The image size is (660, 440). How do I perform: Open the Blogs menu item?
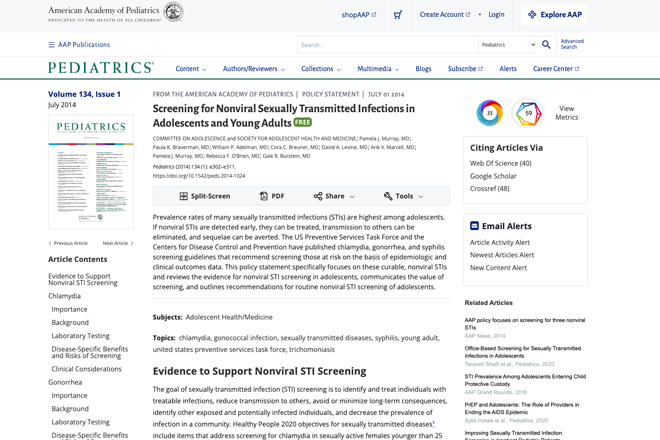pyautogui.click(x=423, y=69)
